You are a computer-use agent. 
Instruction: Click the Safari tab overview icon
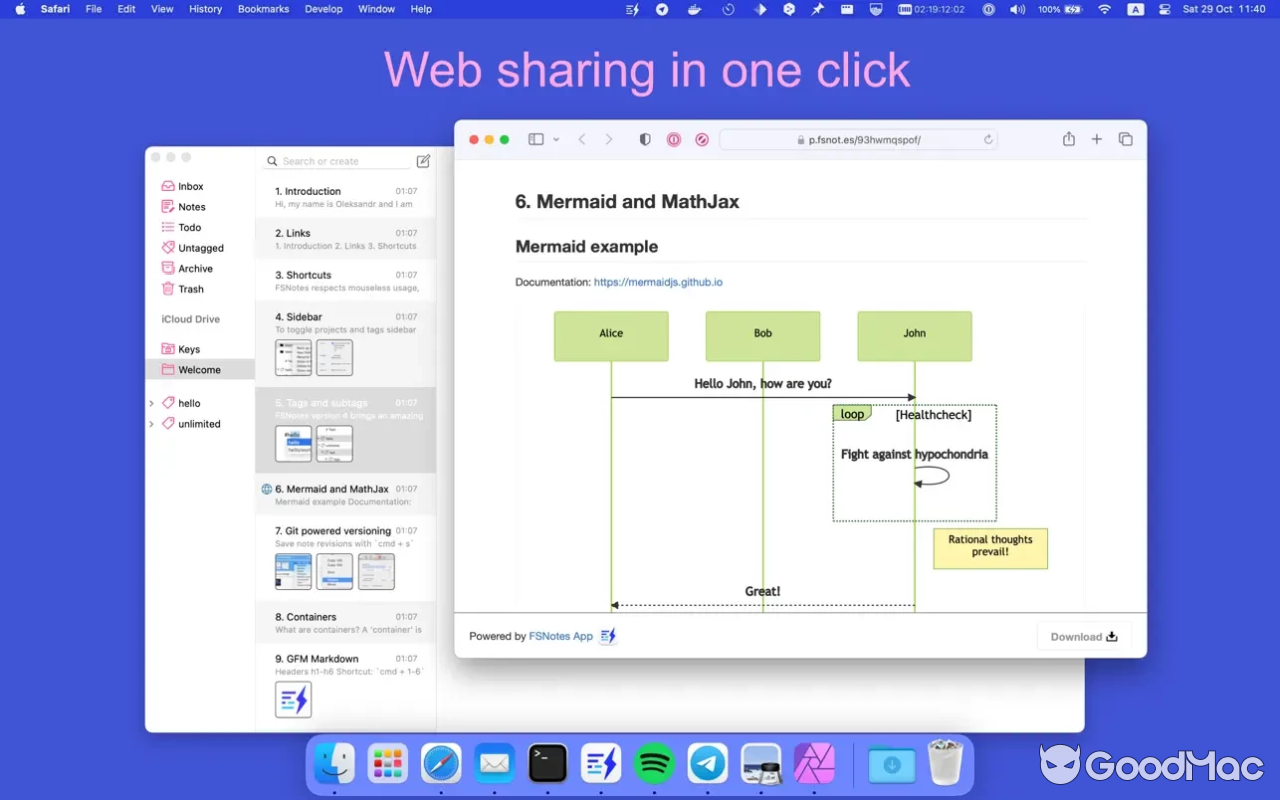pos(1125,140)
